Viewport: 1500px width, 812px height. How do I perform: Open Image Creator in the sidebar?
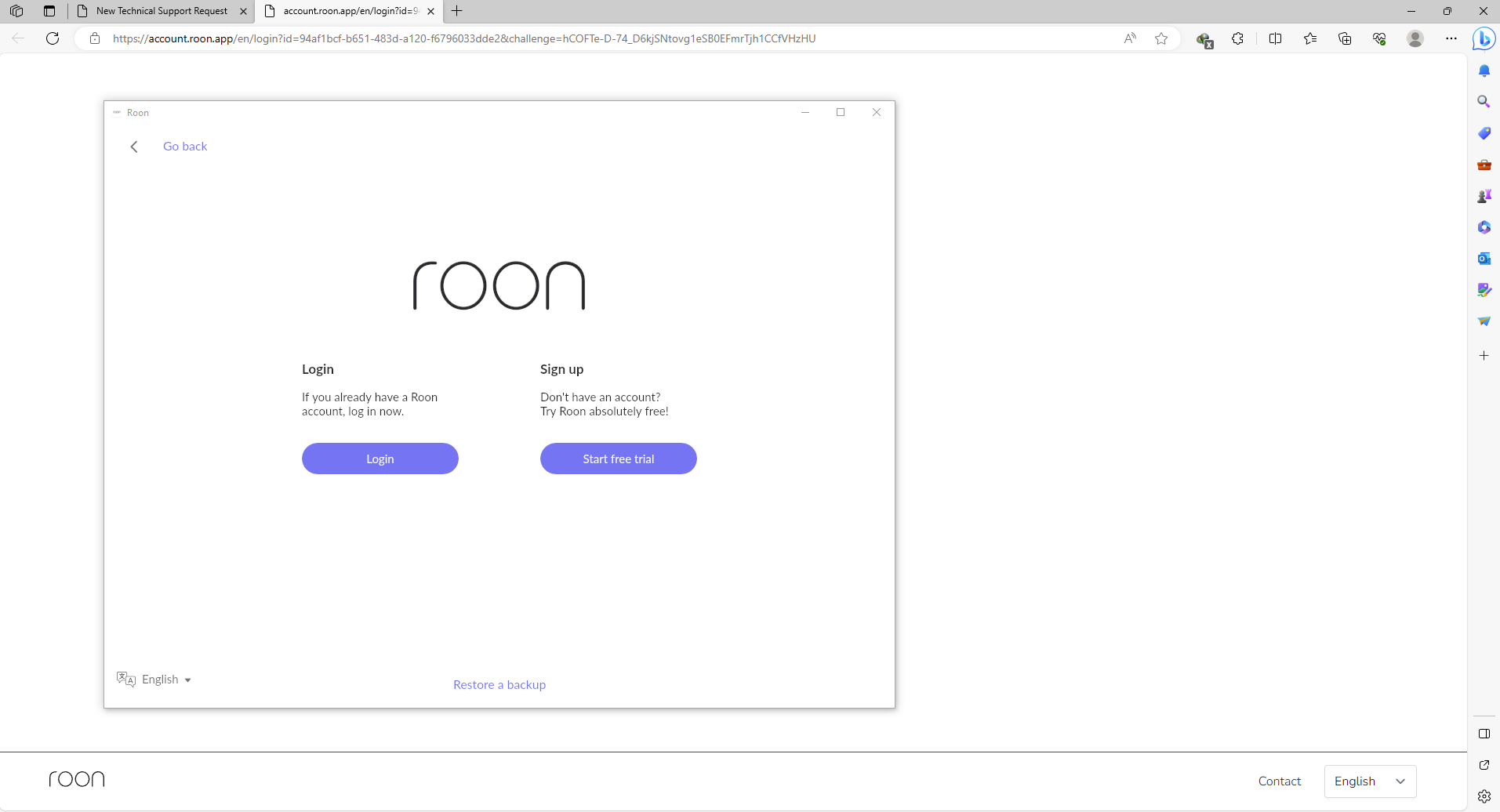tap(1484, 289)
